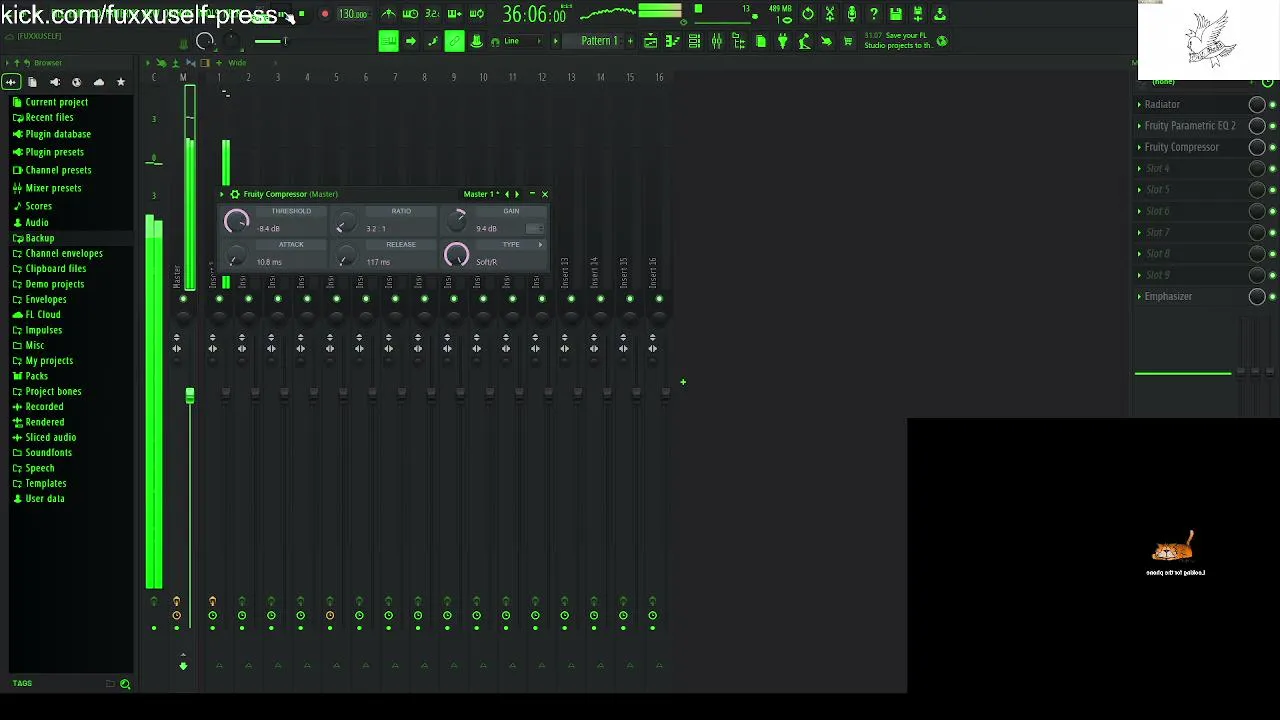1280x720 pixels.
Task: Open Fruity Compressor plugin menu arrow
Action: pyautogui.click(x=222, y=194)
